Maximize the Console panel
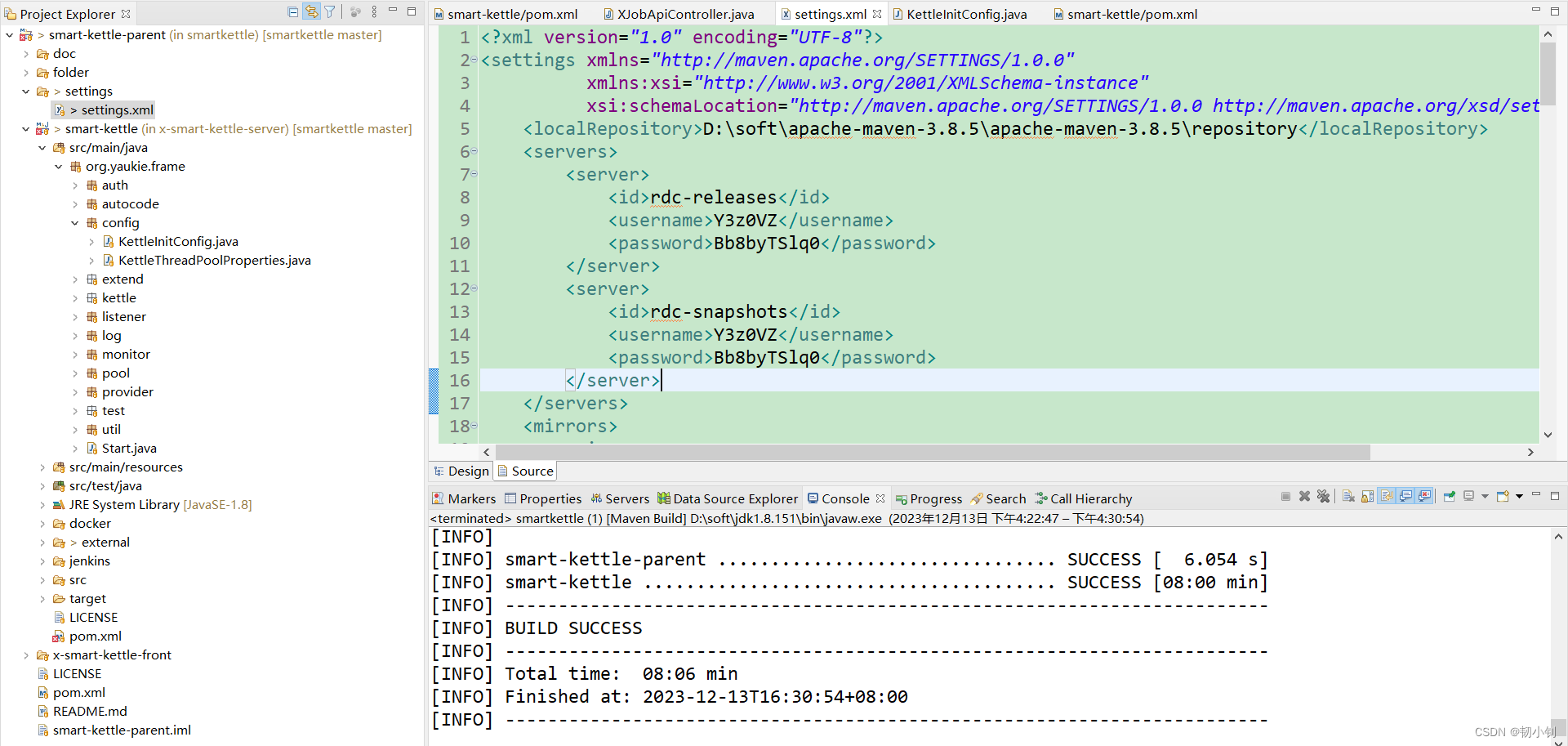Screen dimensions: 1568x746 tap(1555, 496)
